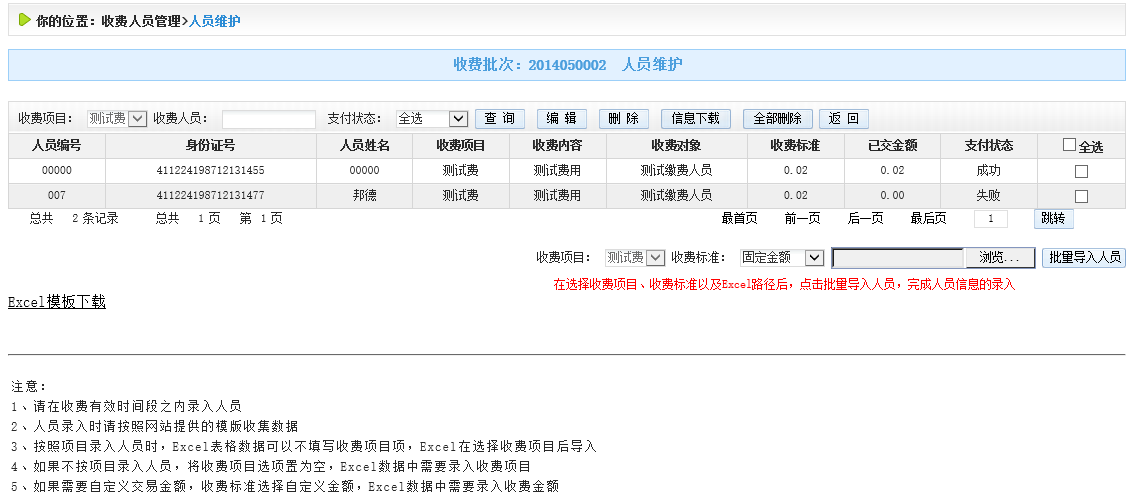Expand the 支付状态 dropdown
The height and width of the screenshot is (501, 1132).
(x=432, y=119)
